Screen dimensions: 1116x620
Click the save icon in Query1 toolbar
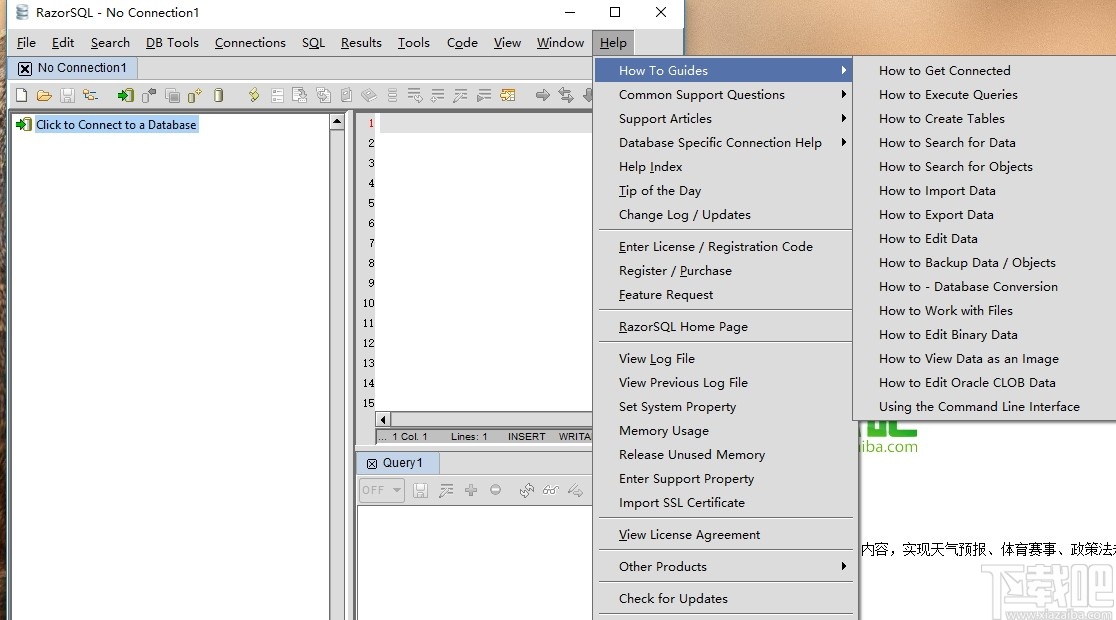point(421,490)
